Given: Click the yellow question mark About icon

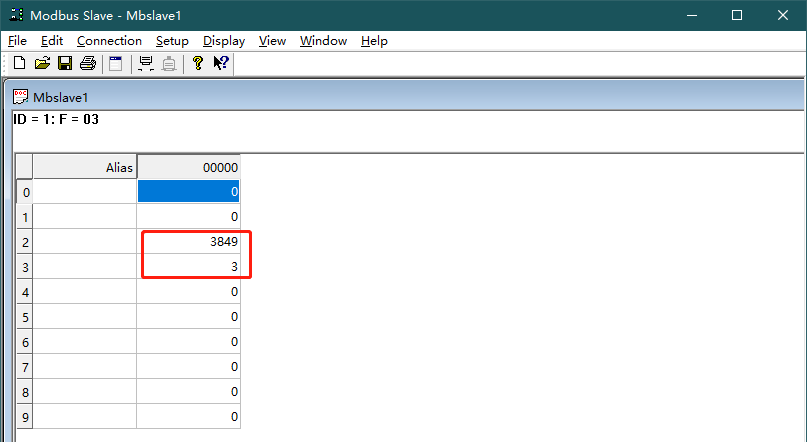Looking at the screenshot, I should 198,63.
